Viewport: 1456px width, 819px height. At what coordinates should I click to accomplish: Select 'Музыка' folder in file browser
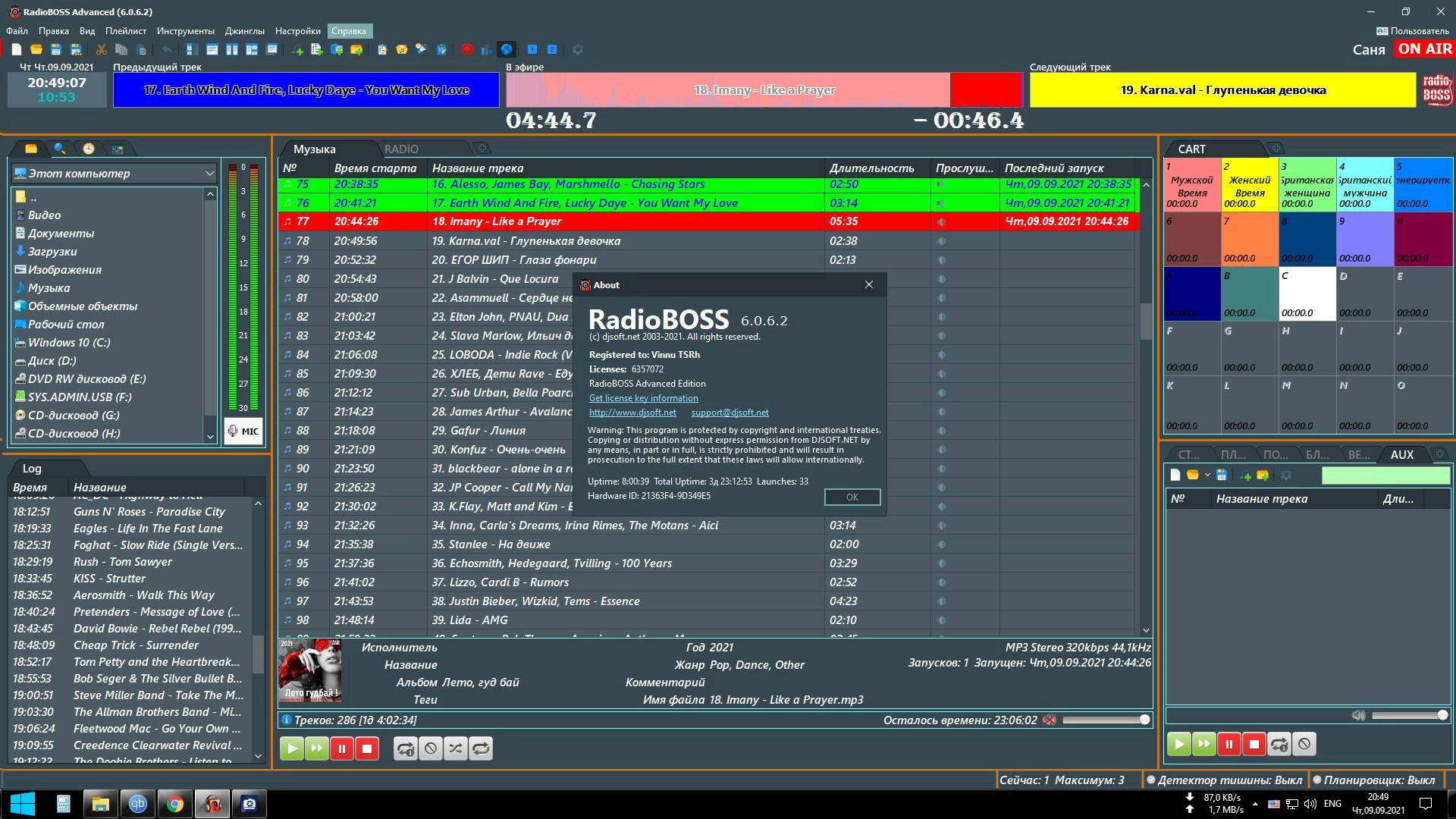49,288
